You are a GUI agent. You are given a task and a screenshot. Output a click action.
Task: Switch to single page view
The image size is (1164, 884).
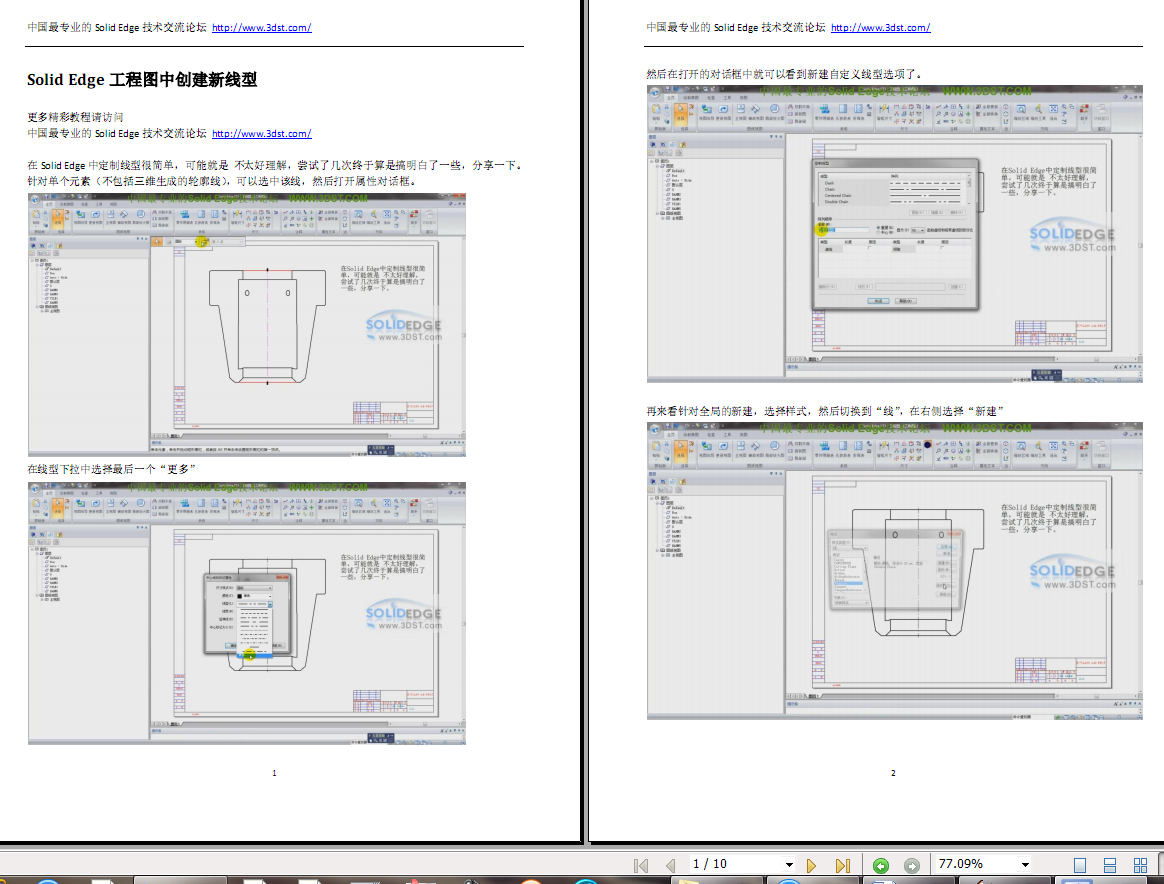[1080, 865]
